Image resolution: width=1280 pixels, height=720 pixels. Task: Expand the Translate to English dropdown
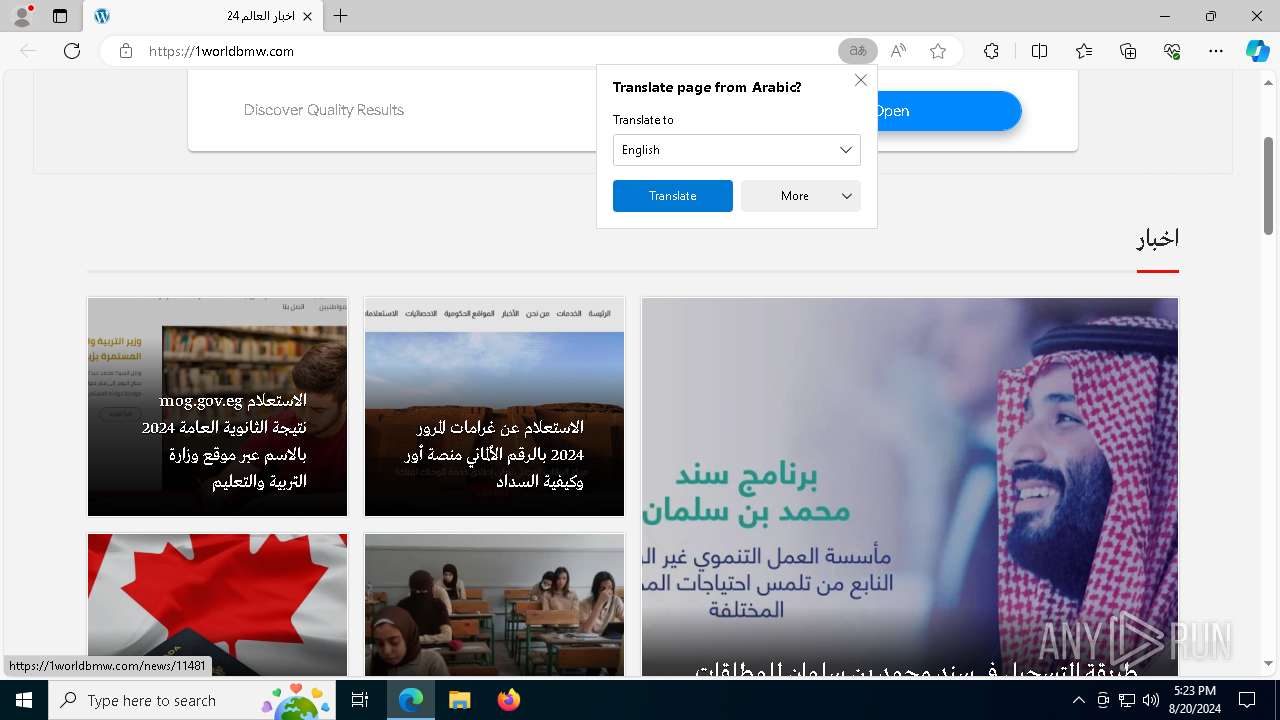click(736, 150)
